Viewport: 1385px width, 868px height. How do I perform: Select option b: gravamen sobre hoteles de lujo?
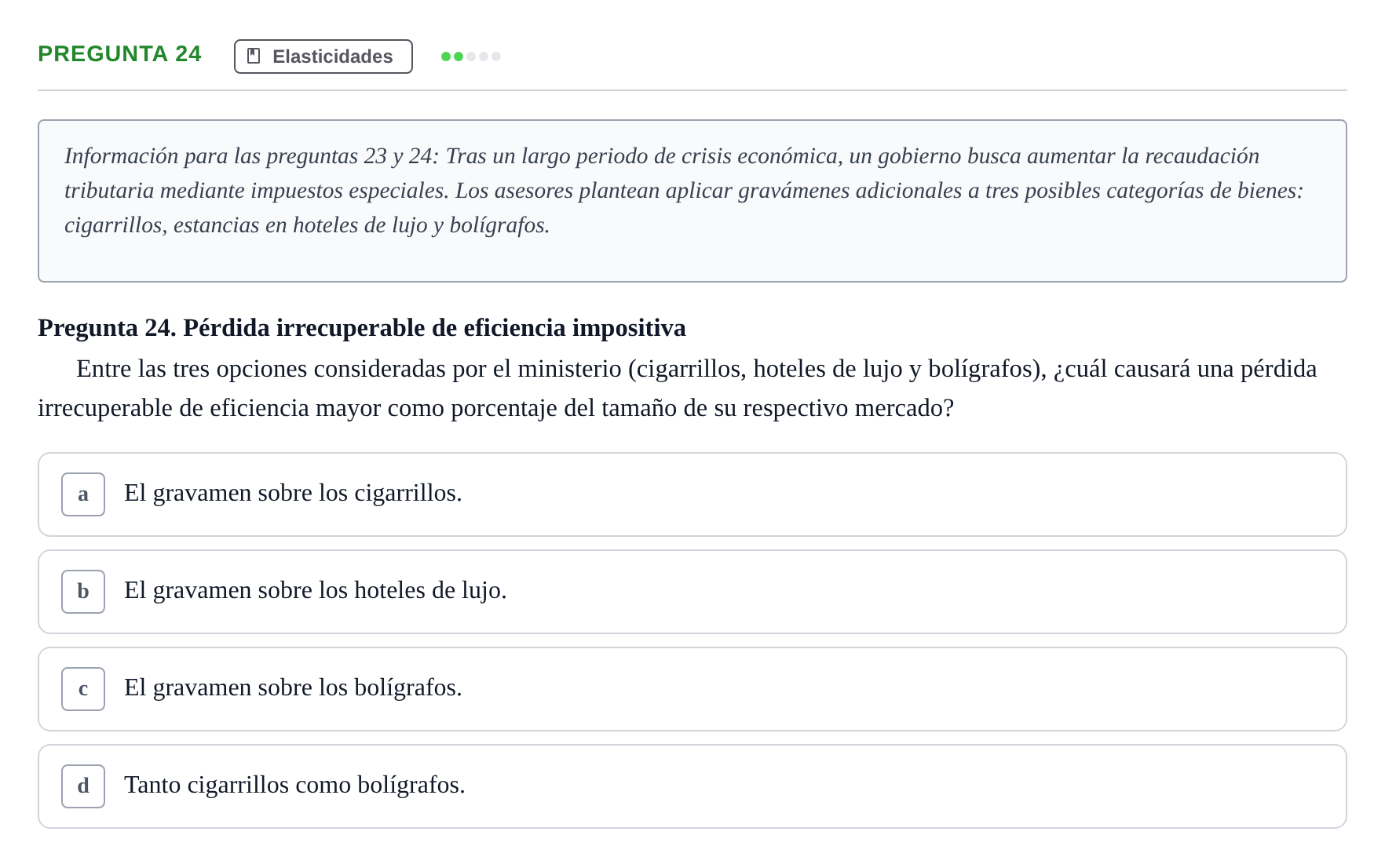pyautogui.click(x=692, y=592)
